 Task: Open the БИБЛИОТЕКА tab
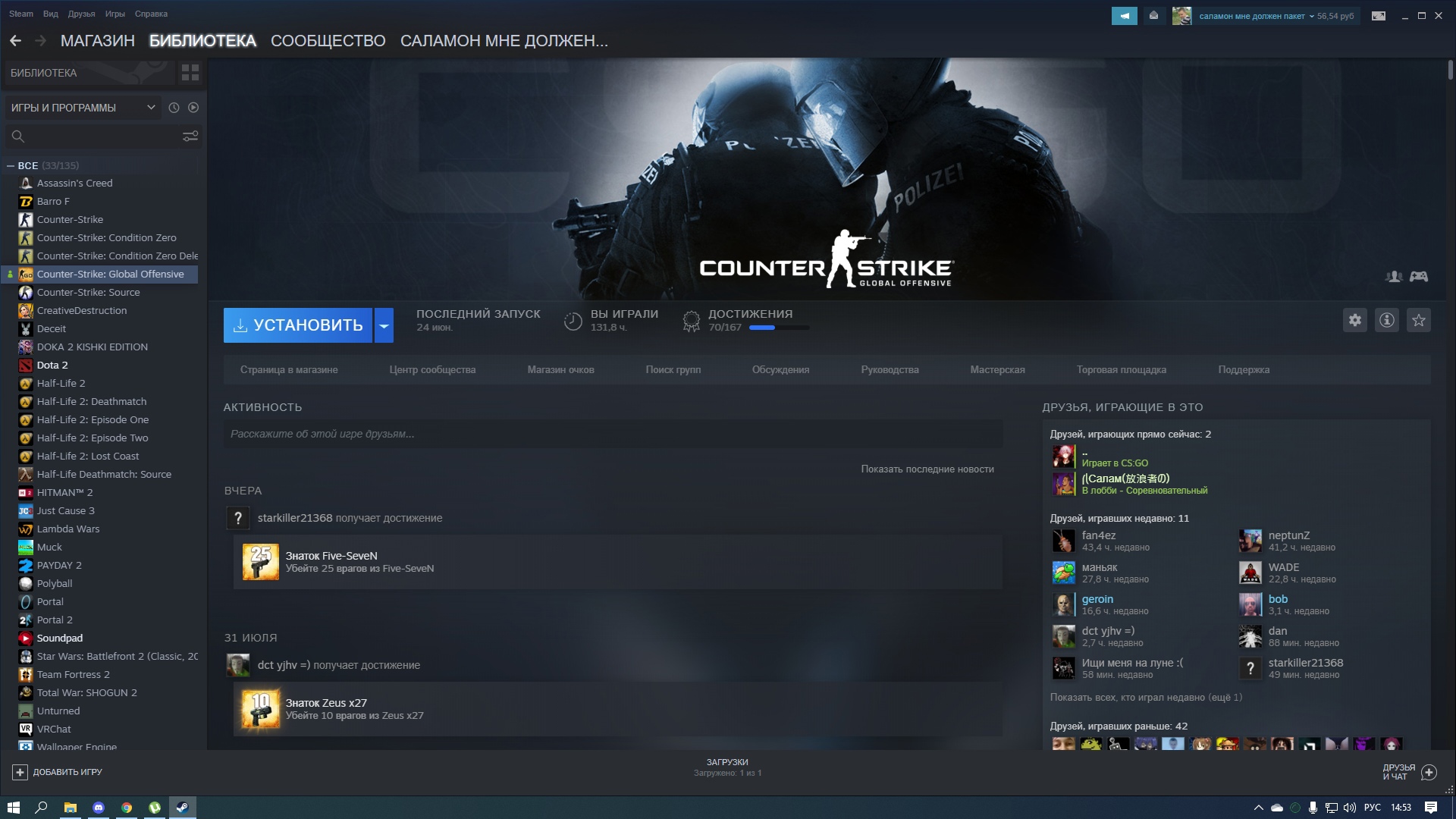click(202, 41)
